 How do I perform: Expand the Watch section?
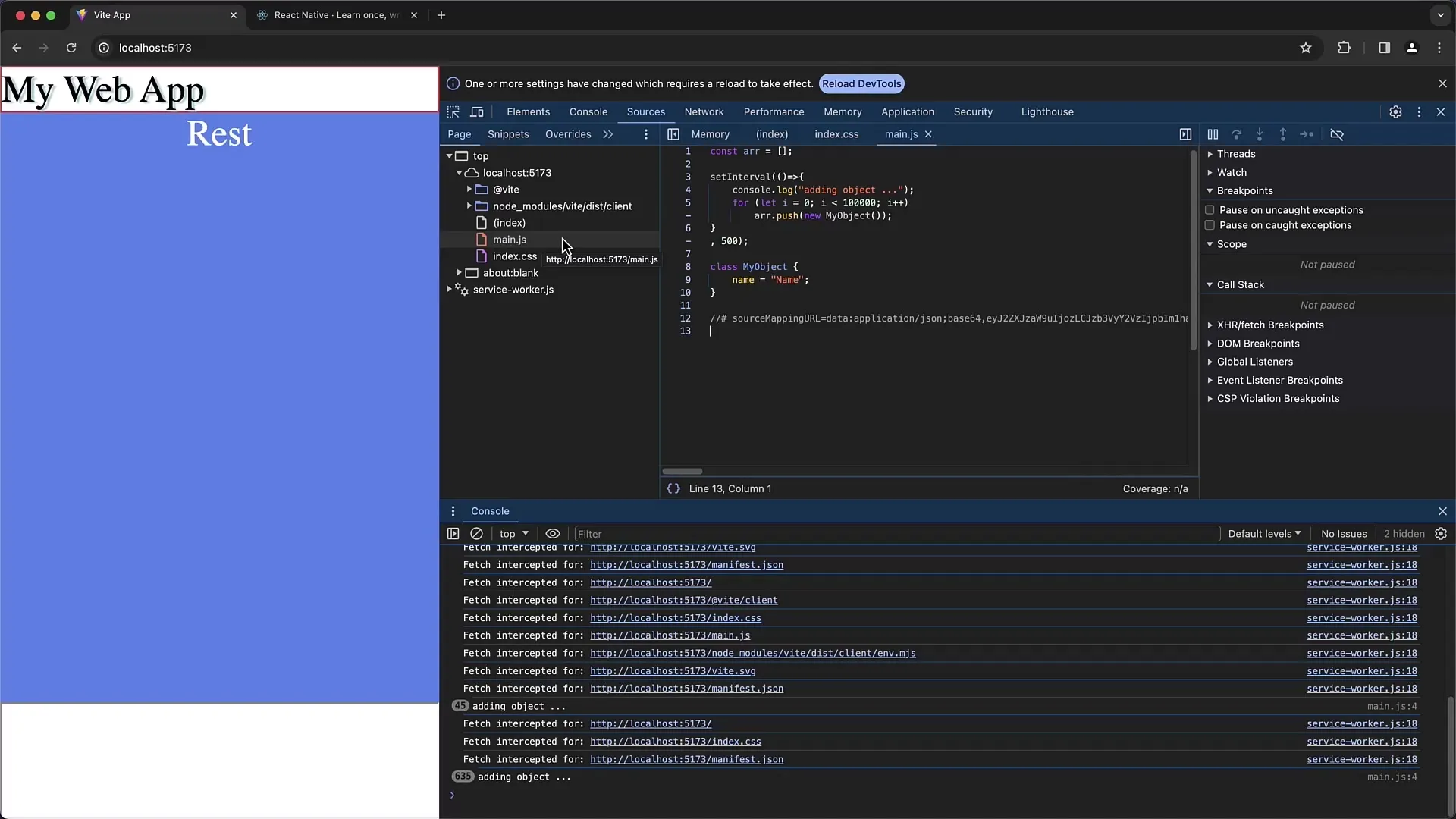point(1232,173)
